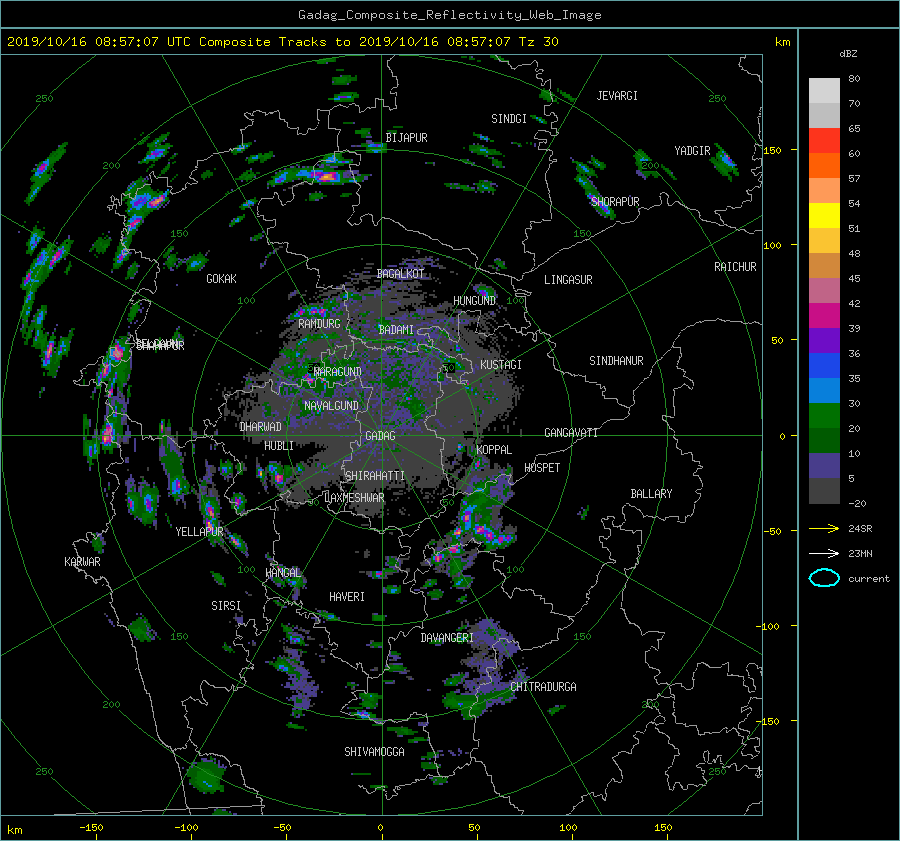Click the SHIRAHATTI city label

pyautogui.click(x=375, y=476)
